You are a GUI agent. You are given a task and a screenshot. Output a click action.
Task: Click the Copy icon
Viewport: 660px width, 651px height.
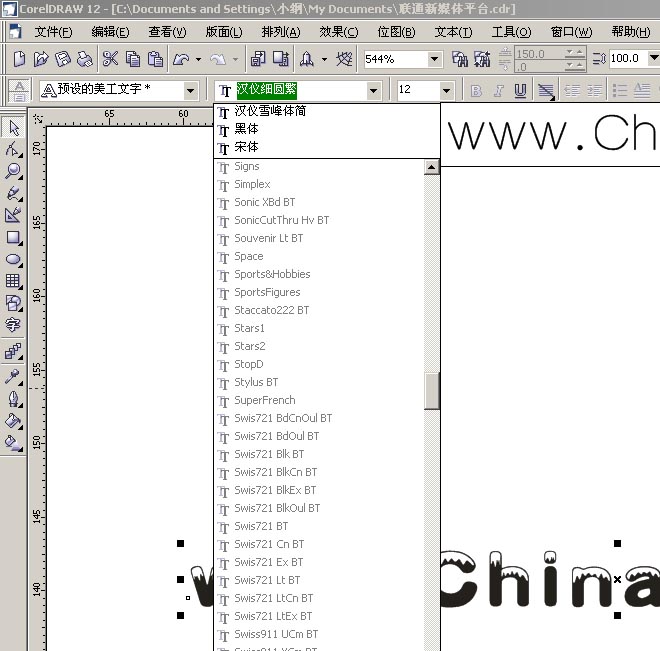[133, 59]
